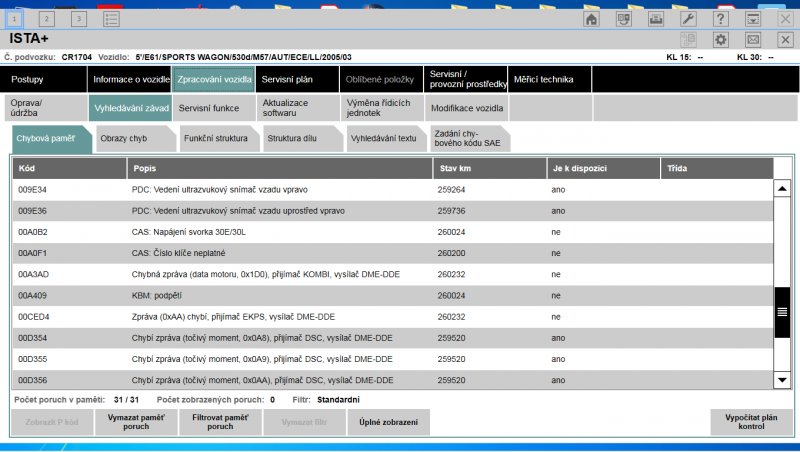
Task: Click Vymazat paměť poruch button
Action: pyautogui.click(x=136, y=422)
